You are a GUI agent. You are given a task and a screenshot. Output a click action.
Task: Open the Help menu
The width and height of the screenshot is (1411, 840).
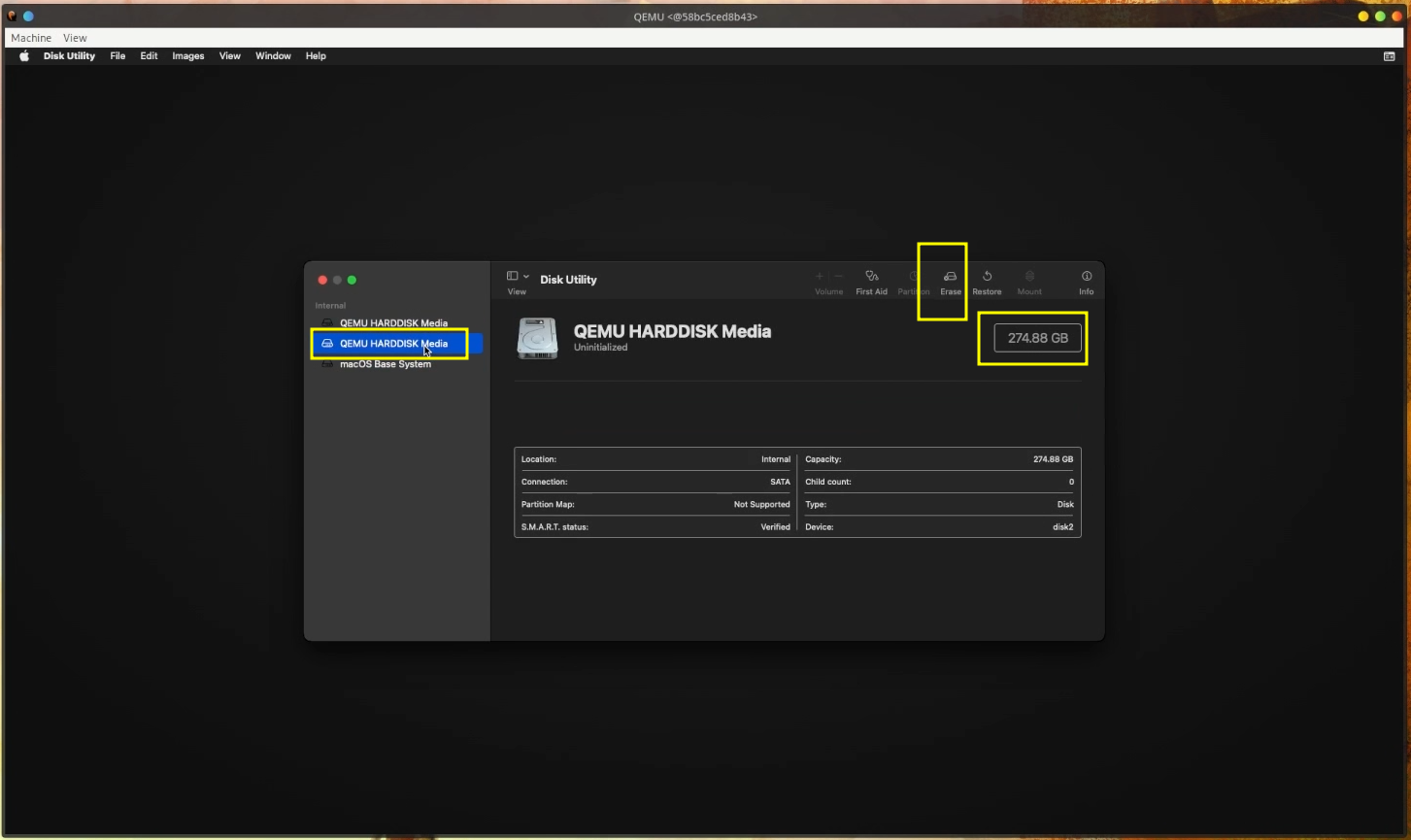[316, 56]
